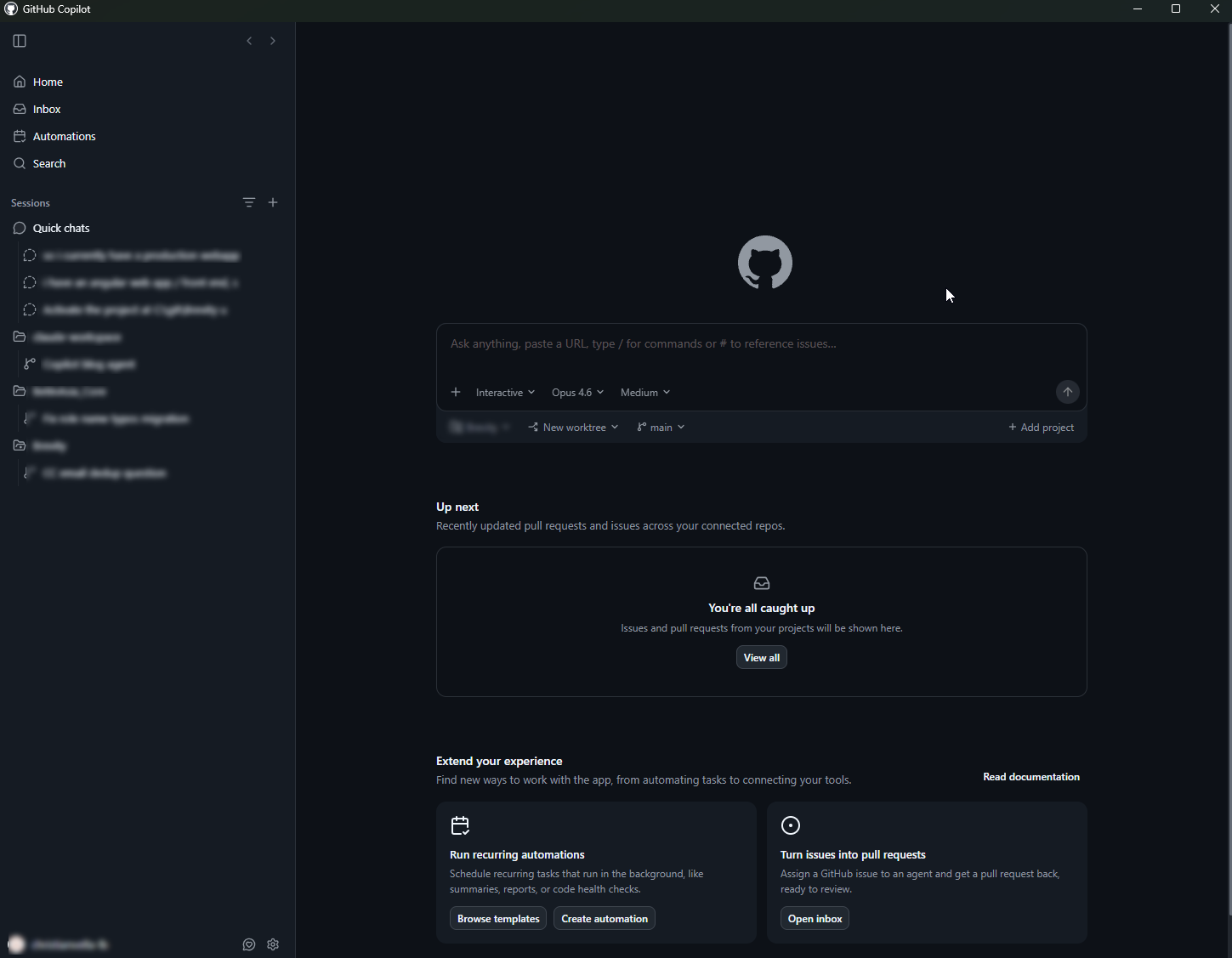The image size is (1232, 958).
Task: Click Add project
Action: pos(1042,427)
